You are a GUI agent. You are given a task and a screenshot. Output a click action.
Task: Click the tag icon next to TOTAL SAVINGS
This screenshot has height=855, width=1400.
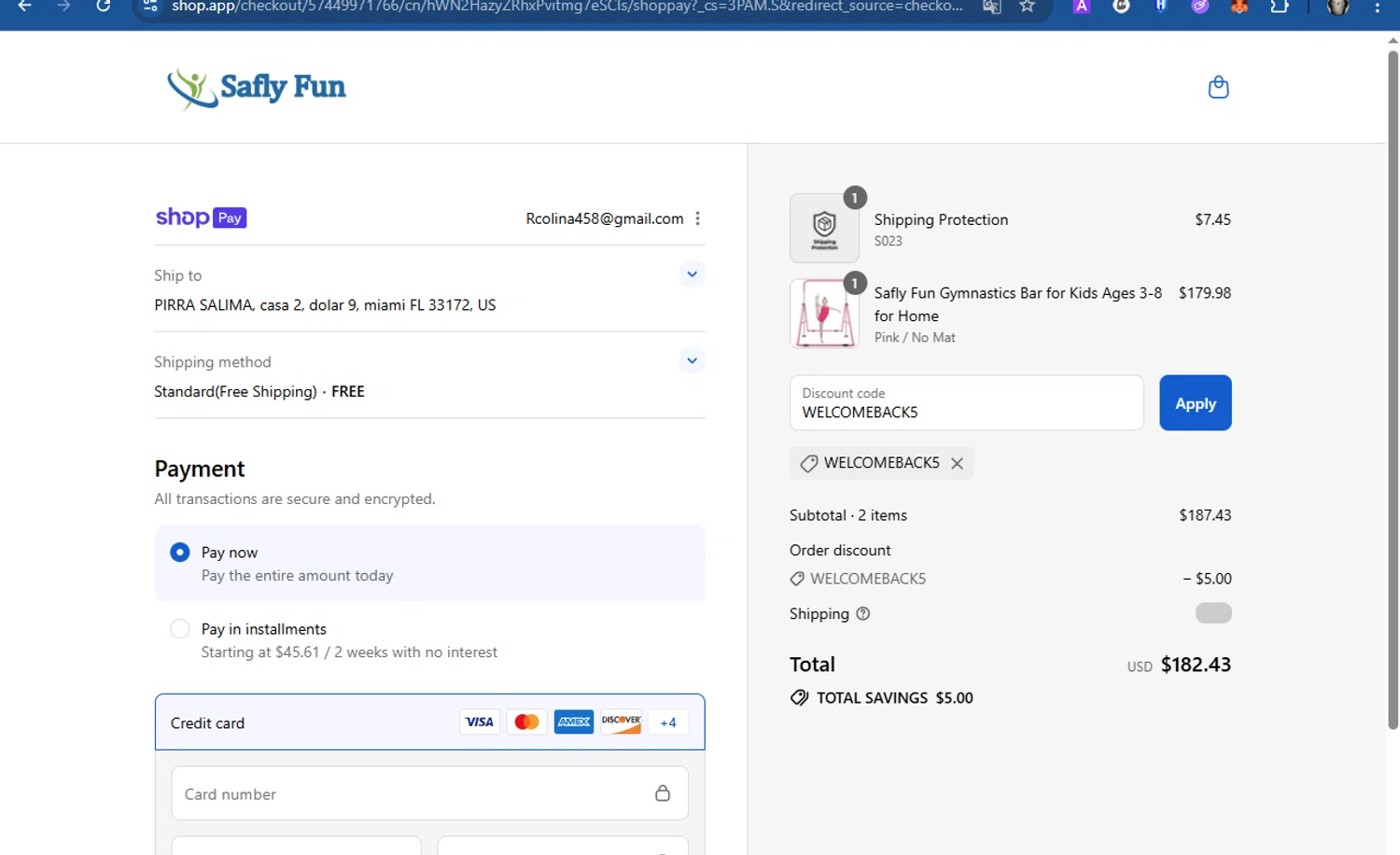(799, 698)
